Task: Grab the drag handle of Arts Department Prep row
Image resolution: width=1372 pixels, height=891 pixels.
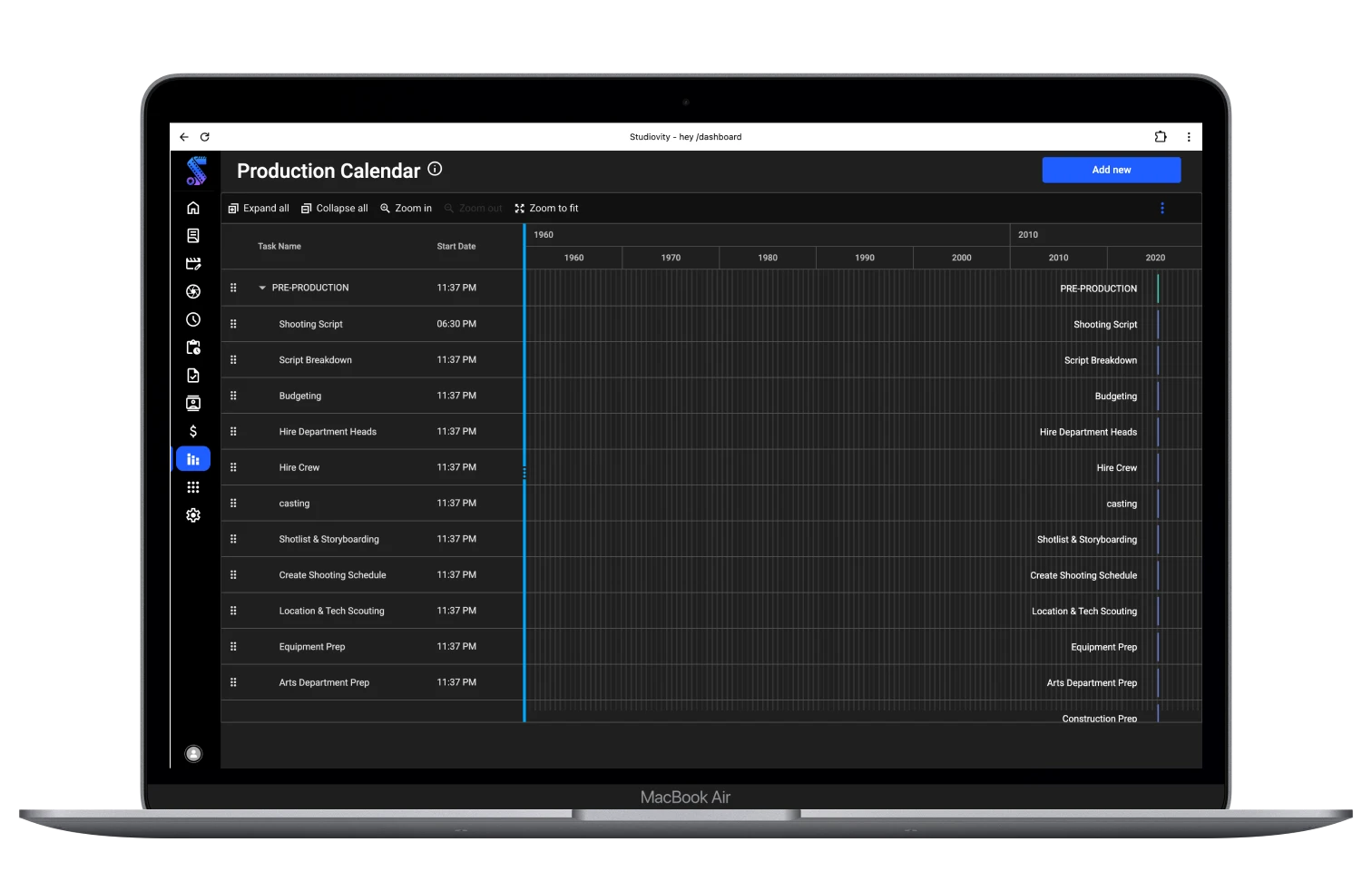Action: tap(233, 682)
